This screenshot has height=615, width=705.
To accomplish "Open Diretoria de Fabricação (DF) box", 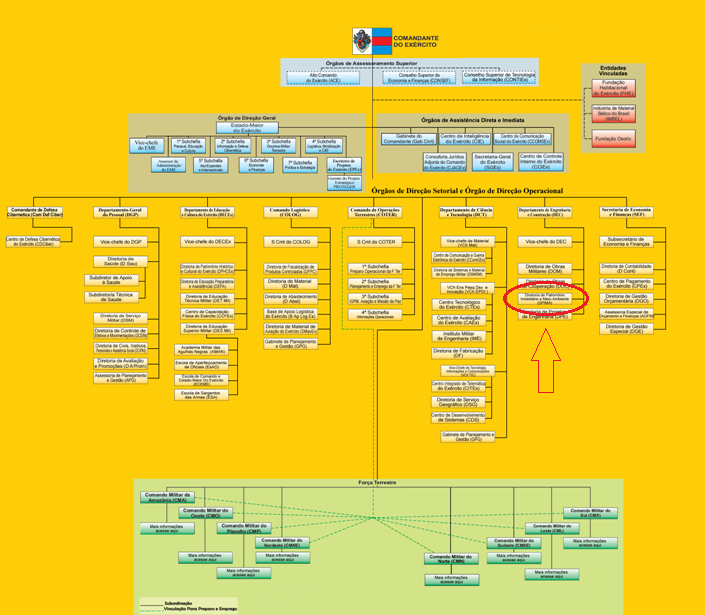I will click(459, 353).
